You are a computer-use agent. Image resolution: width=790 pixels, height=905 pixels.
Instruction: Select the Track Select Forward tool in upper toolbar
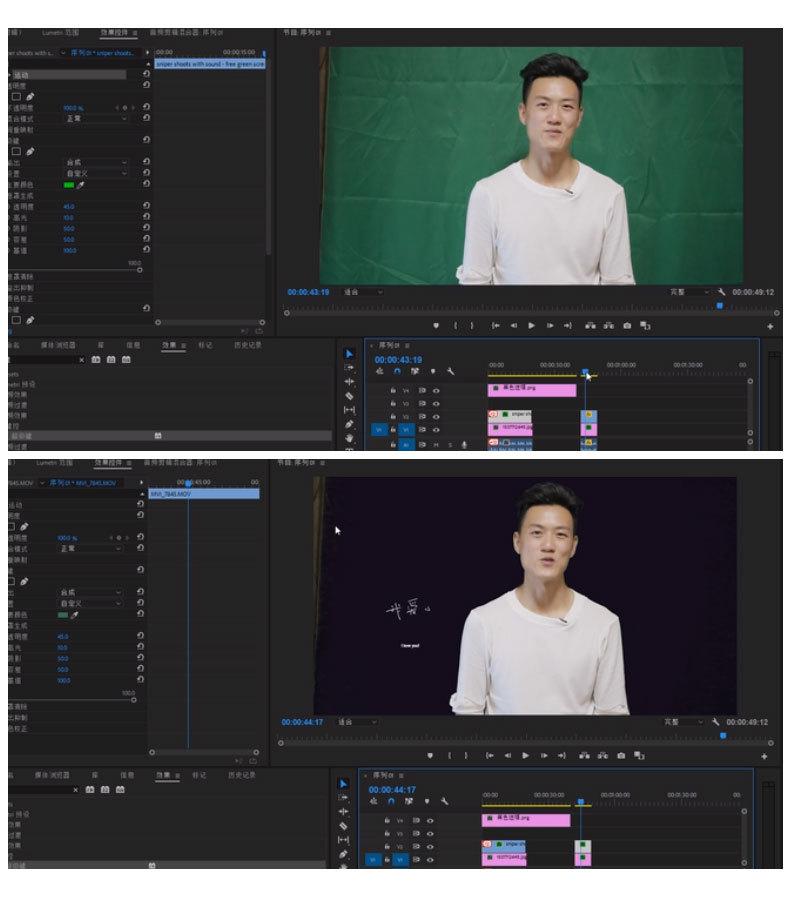pyautogui.click(x=349, y=368)
